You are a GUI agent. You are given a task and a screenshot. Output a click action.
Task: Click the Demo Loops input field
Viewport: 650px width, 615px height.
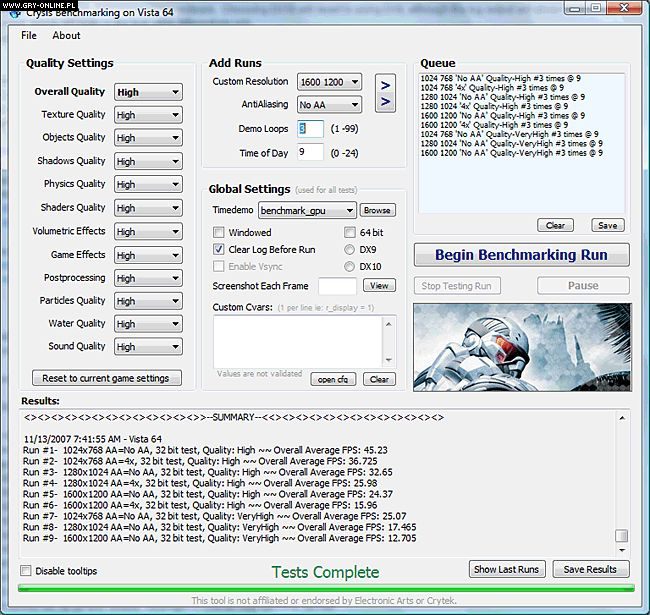point(310,129)
